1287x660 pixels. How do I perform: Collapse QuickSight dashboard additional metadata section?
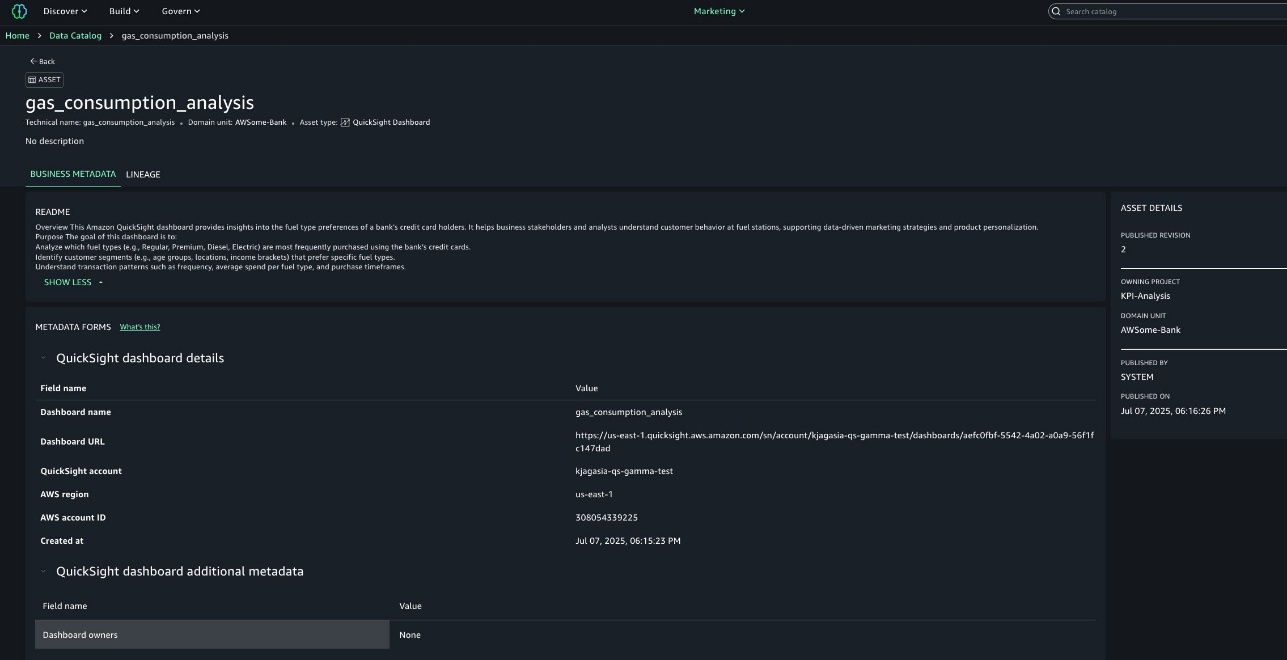pos(44,572)
